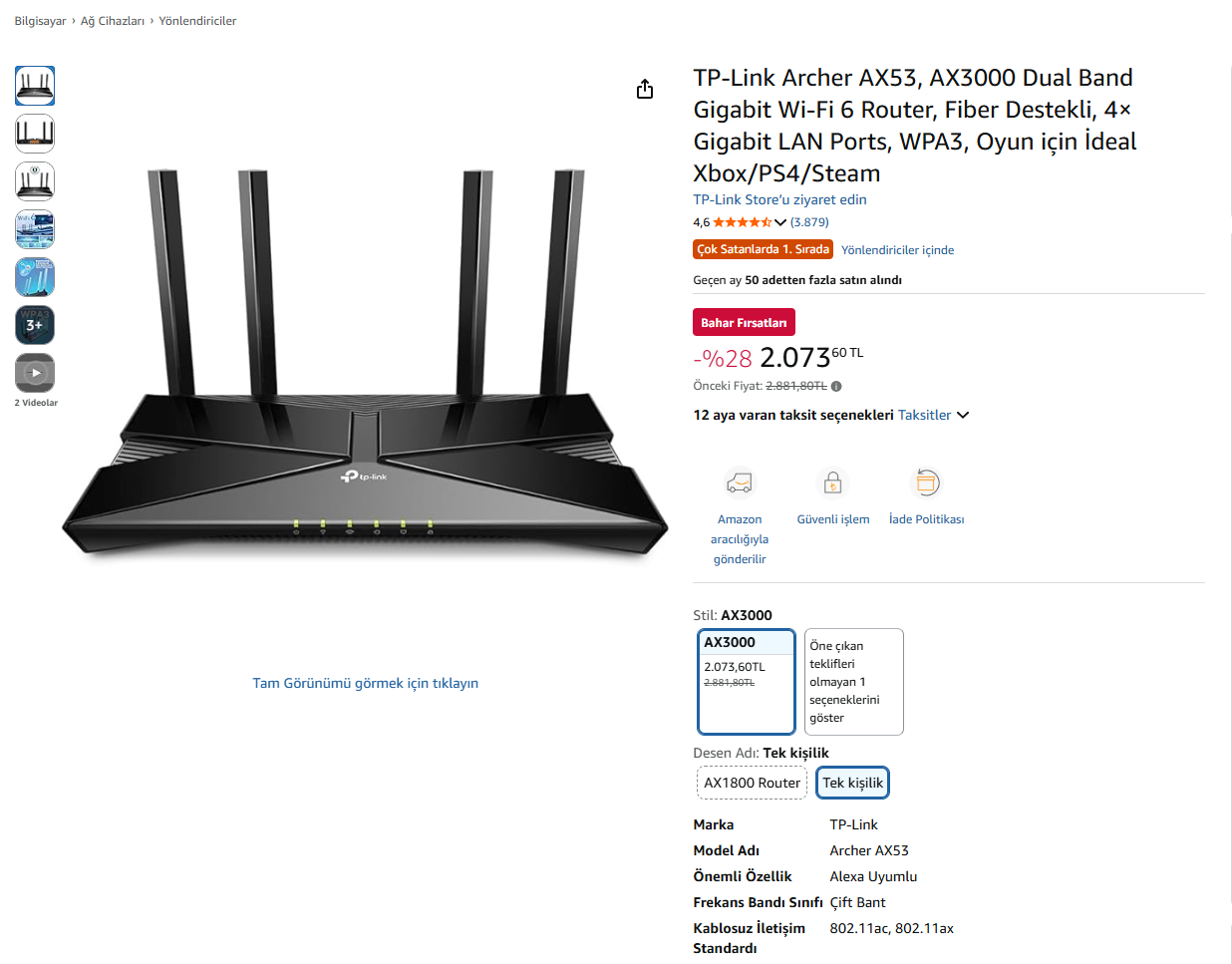Select the second router thumbnail image
1232x964 pixels.
(x=35, y=134)
